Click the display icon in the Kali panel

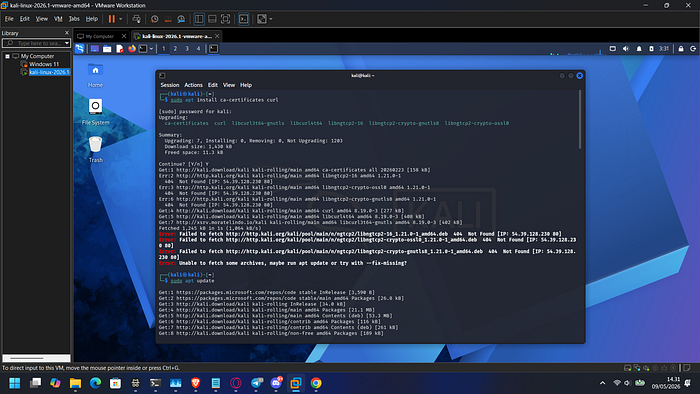[612, 49]
